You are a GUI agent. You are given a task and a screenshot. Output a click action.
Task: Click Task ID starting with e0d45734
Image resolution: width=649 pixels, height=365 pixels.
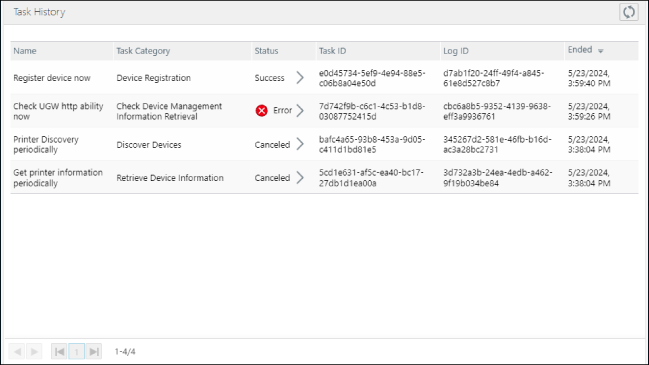[x=372, y=78]
